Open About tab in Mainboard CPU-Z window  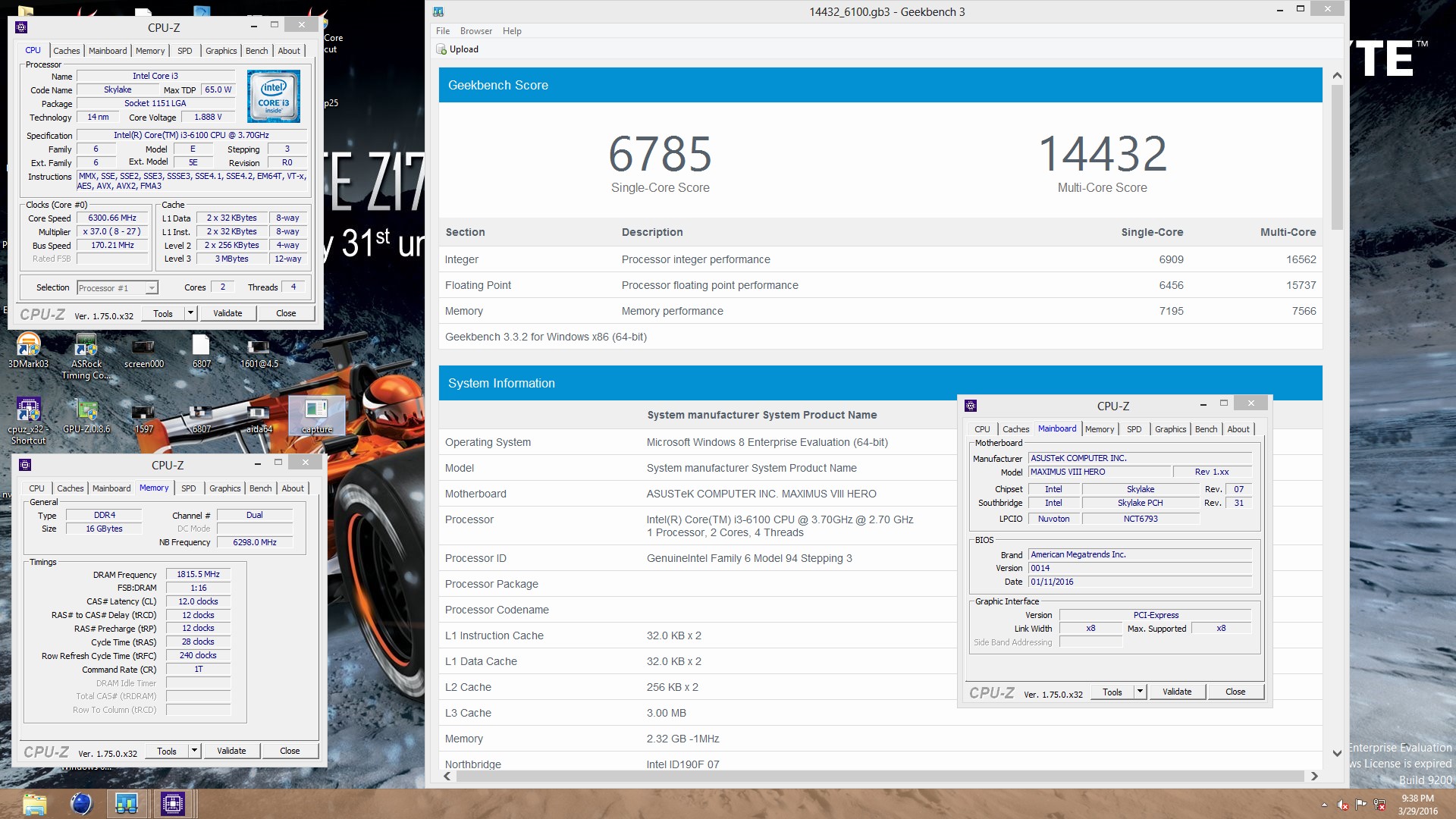(x=1238, y=429)
